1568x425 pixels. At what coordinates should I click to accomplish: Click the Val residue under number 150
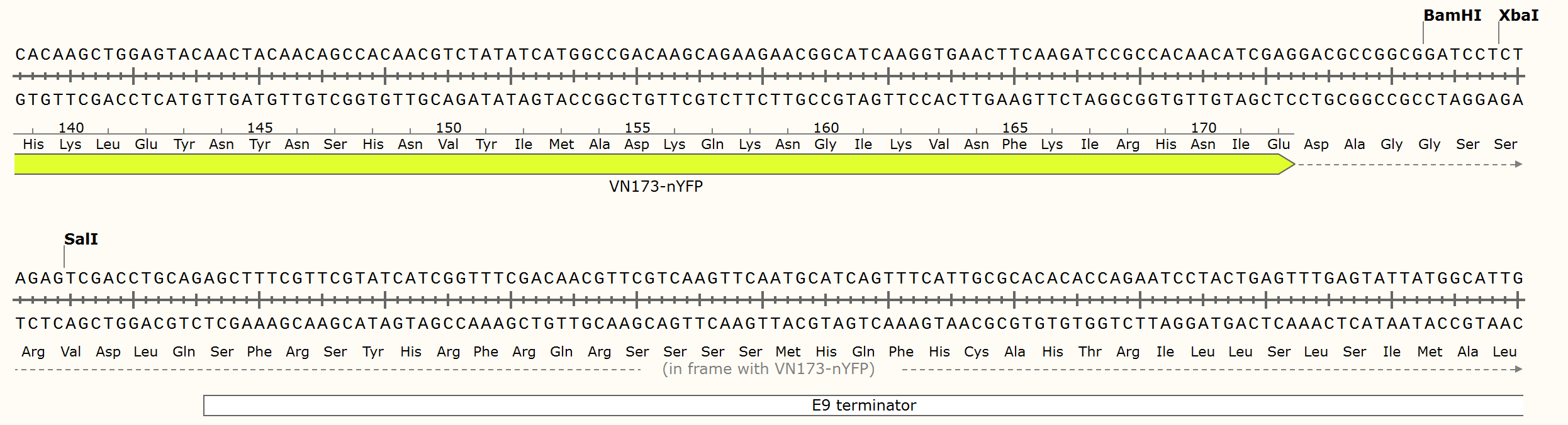pos(448,145)
